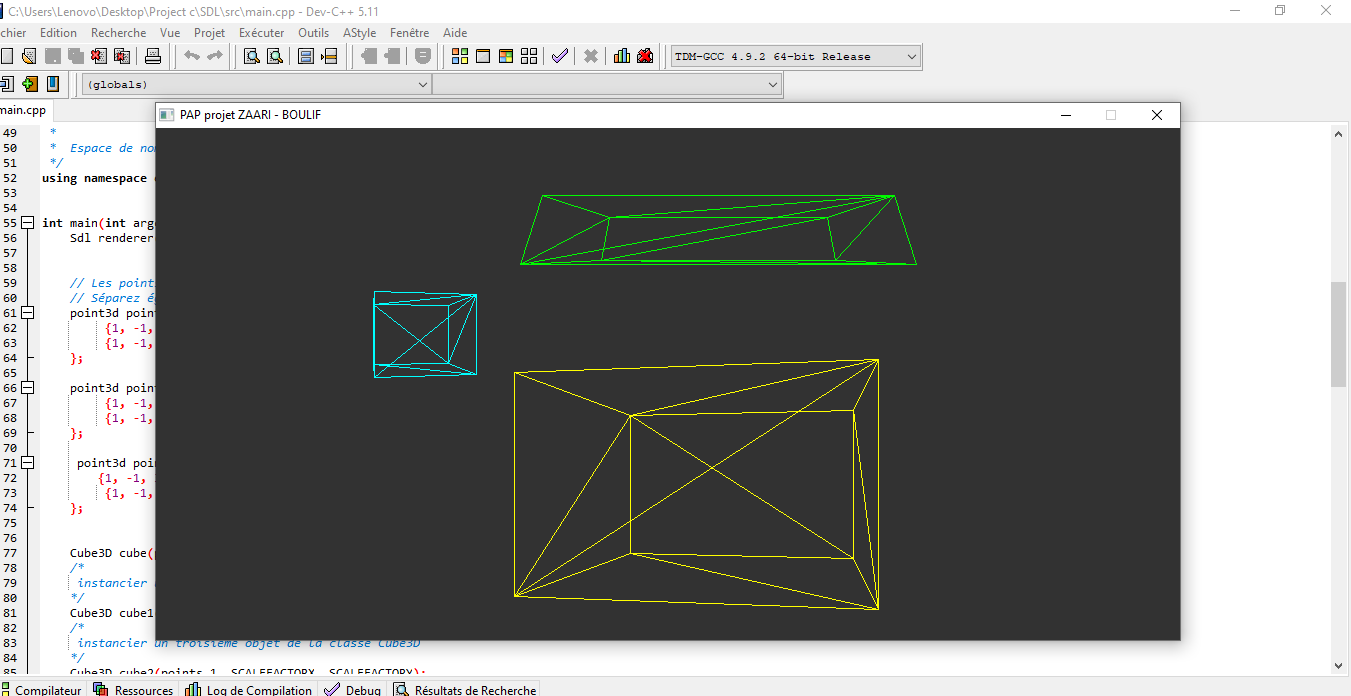Switch to the Compilateur bottom tab
This screenshot has height=696, width=1351.
pyautogui.click(x=42, y=690)
